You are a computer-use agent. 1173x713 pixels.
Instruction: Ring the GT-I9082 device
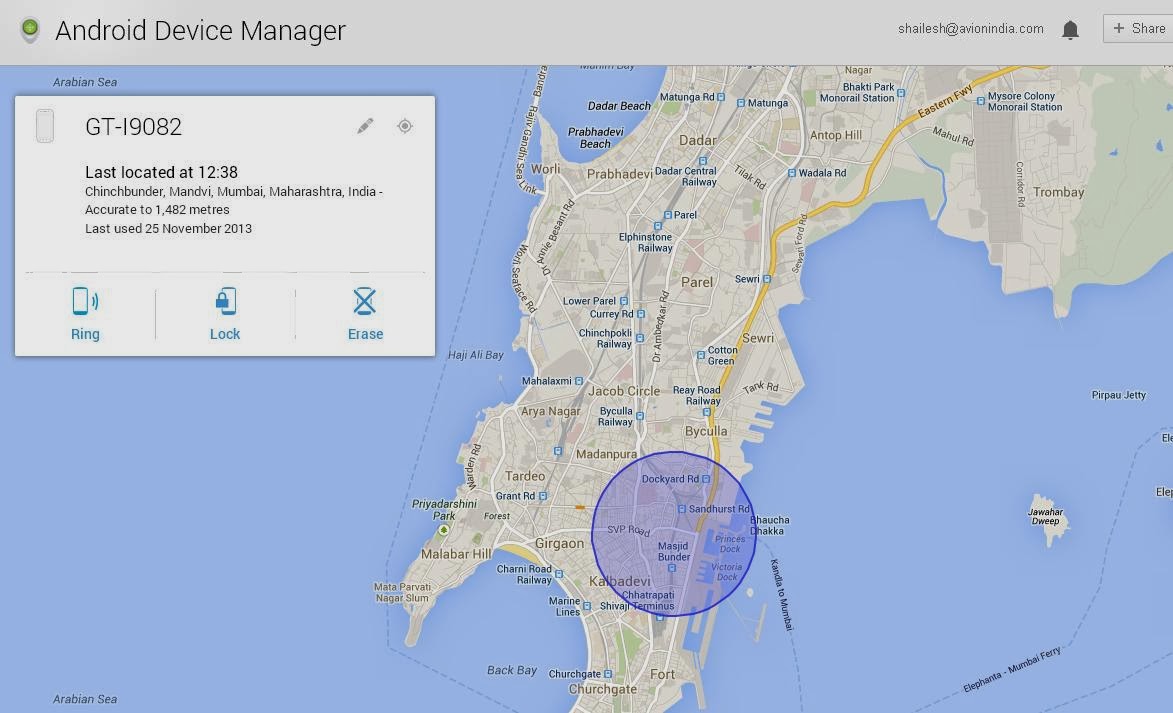tap(85, 314)
